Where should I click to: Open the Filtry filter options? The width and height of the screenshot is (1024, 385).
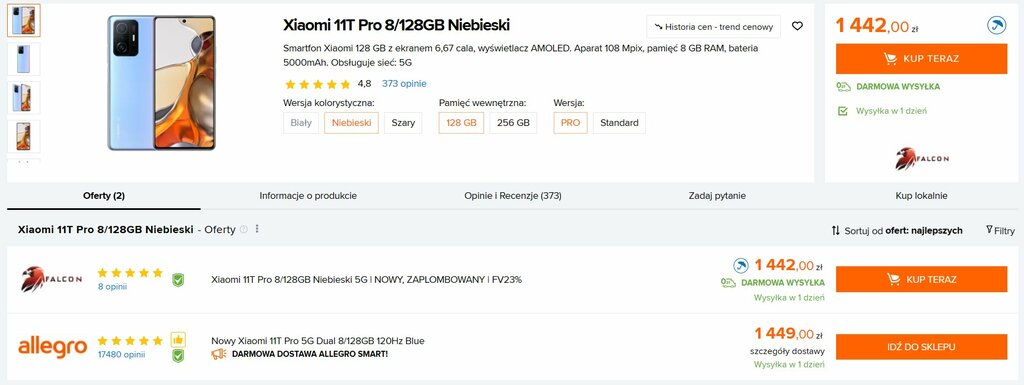(1000, 230)
